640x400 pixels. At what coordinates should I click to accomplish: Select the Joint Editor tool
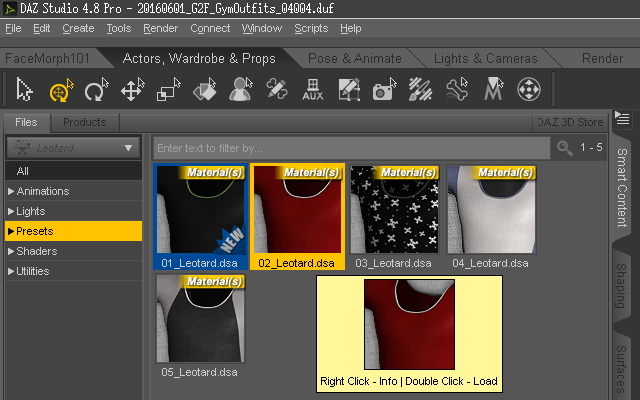(277, 89)
